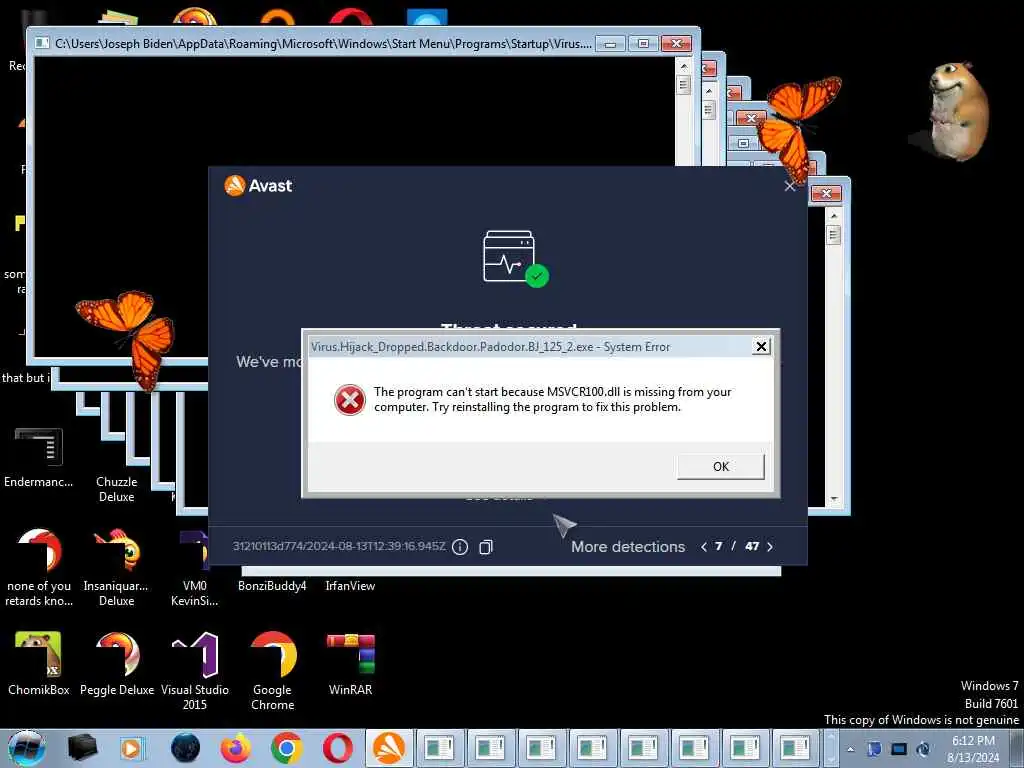Screen dimensions: 1024x768
Task: Open the clock showing 6:12 PM
Action: (x=973, y=749)
